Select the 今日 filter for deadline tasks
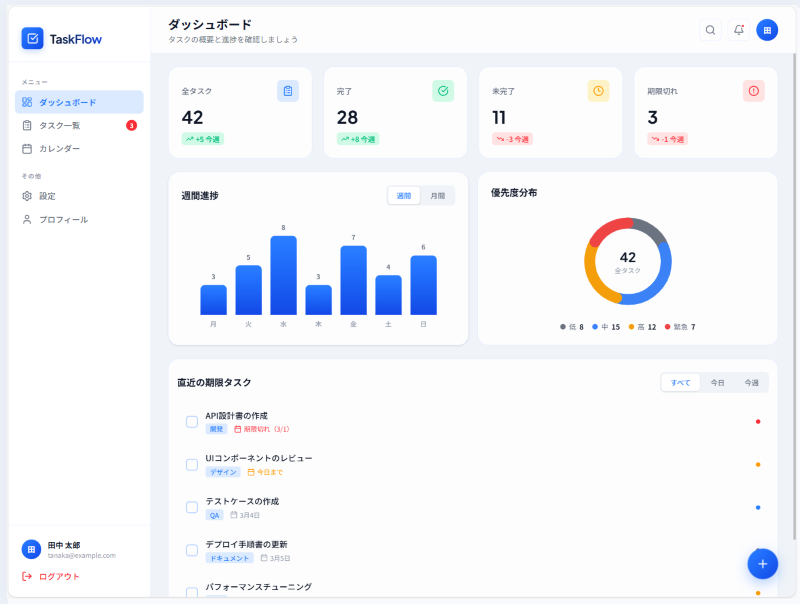800x604 pixels. [717, 383]
